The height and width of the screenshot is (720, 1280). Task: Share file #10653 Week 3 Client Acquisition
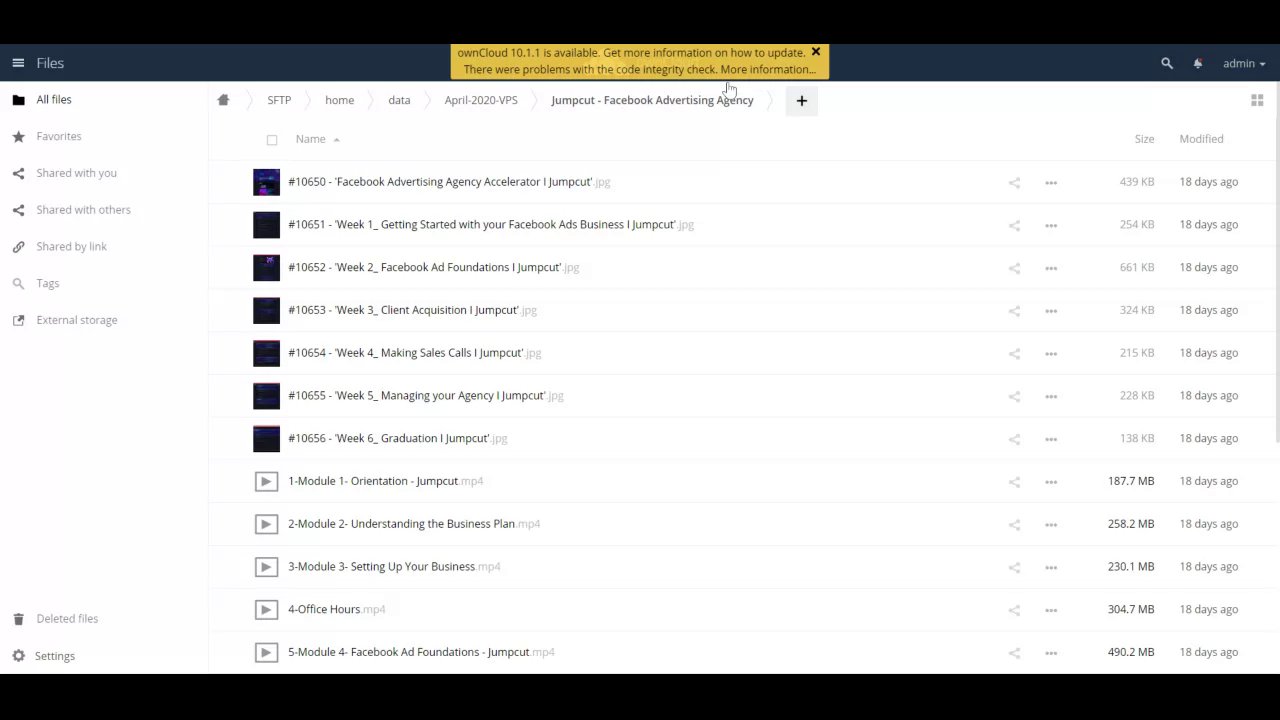[1014, 310]
